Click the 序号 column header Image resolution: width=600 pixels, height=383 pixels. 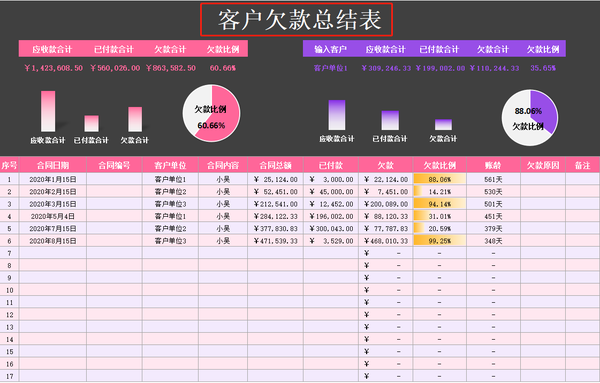[9, 165]
